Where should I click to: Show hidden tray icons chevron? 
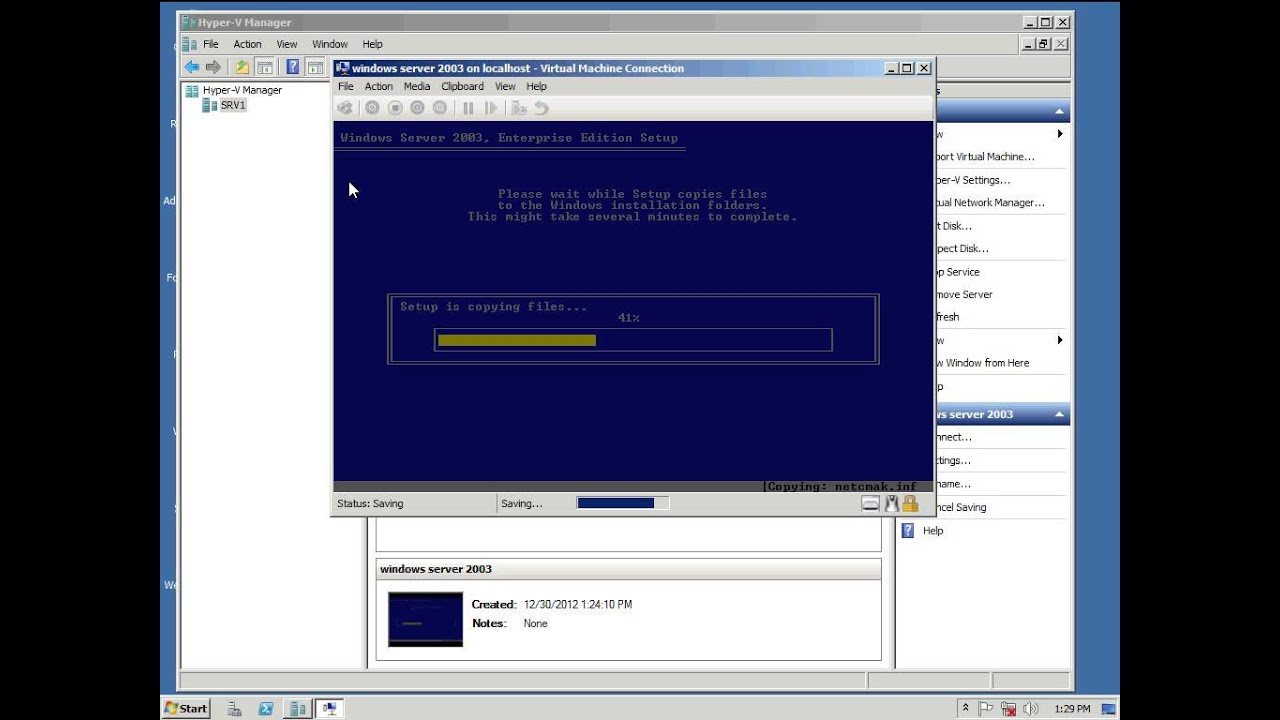tap(966, 708)
